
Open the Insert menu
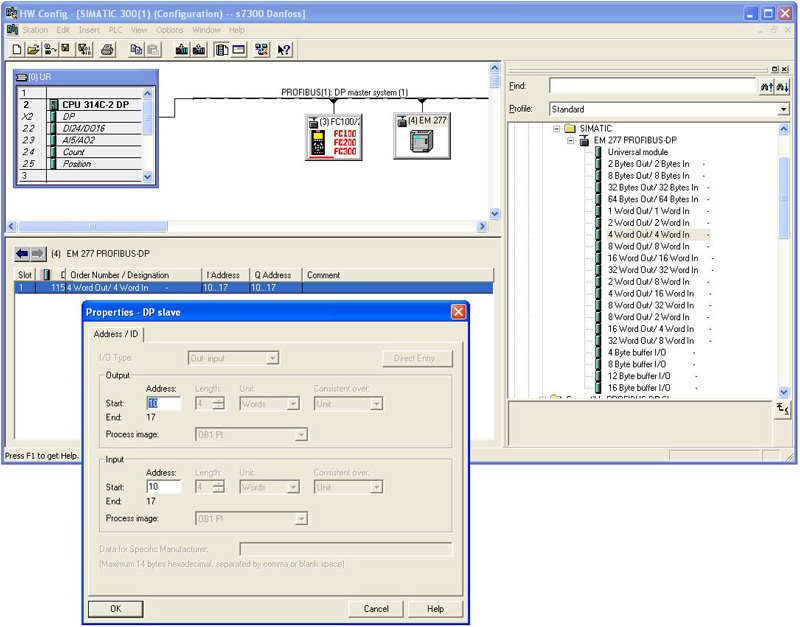coord(89,30)
